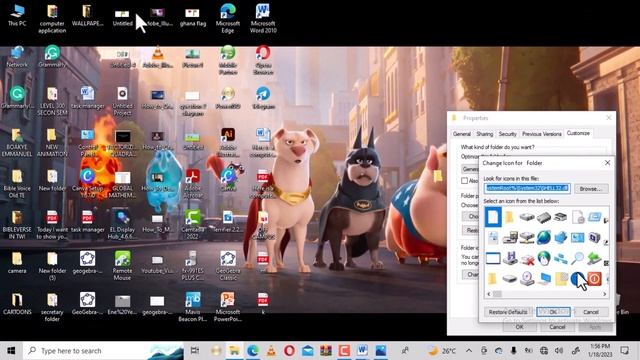Open the weather widget showing 26°C

click(x=442, y=351)
